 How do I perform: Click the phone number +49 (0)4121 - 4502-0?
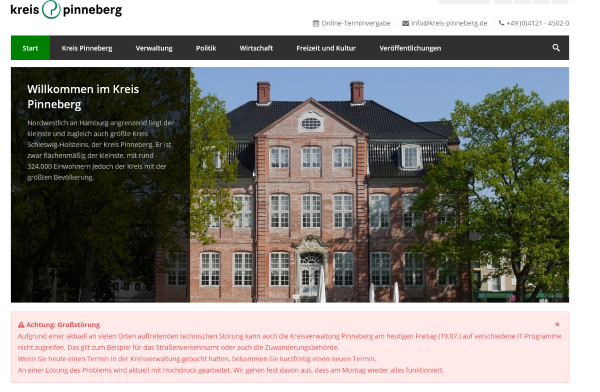[538, 23]
